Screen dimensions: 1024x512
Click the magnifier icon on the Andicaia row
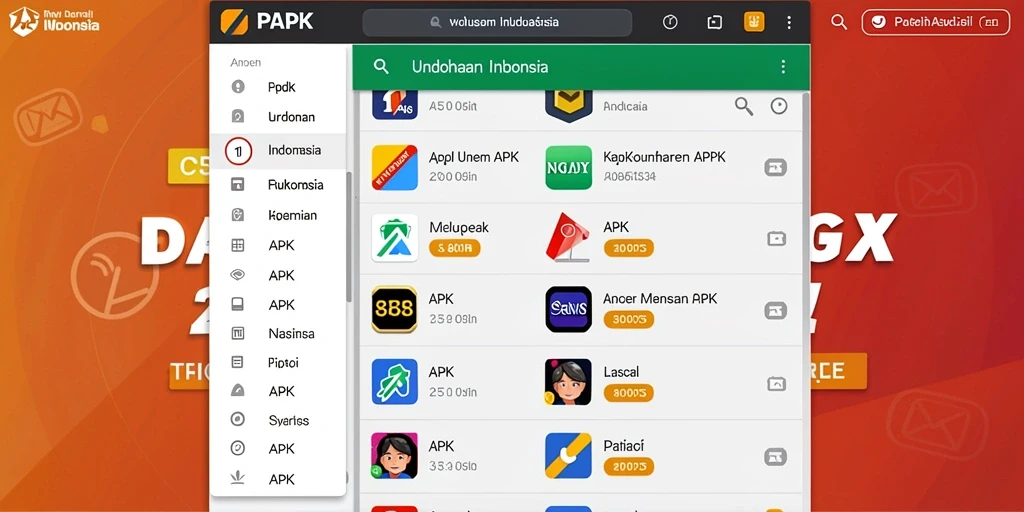tap(744, 106)
